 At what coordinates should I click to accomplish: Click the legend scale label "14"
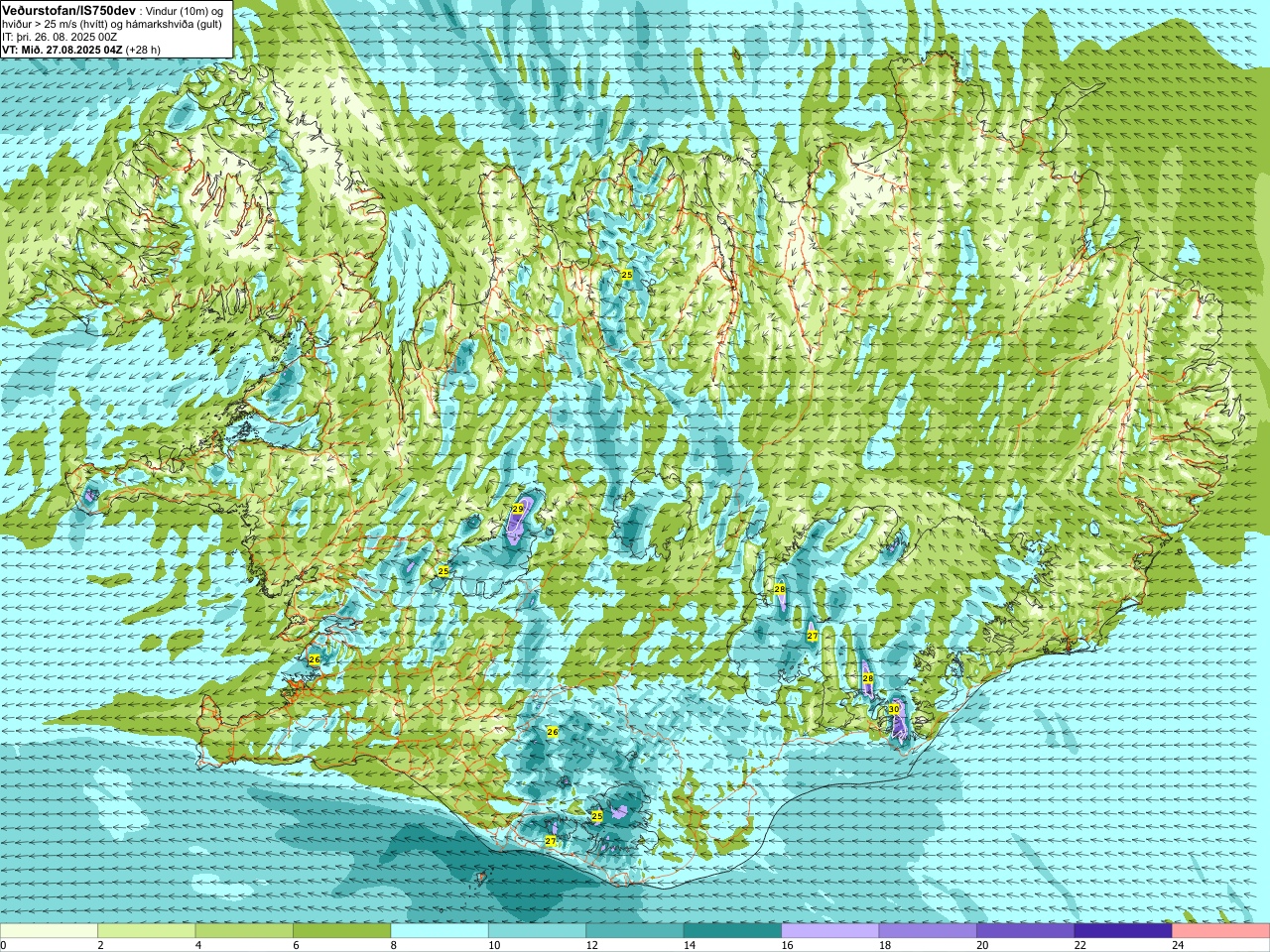coord(689,945)
